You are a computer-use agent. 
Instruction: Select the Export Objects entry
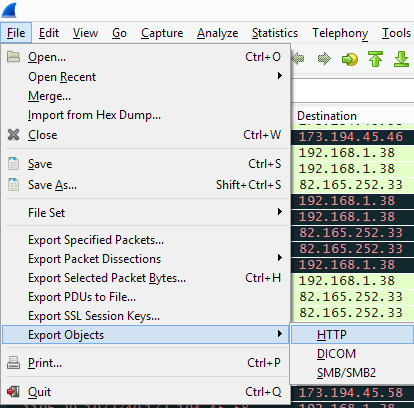(145, 335)
